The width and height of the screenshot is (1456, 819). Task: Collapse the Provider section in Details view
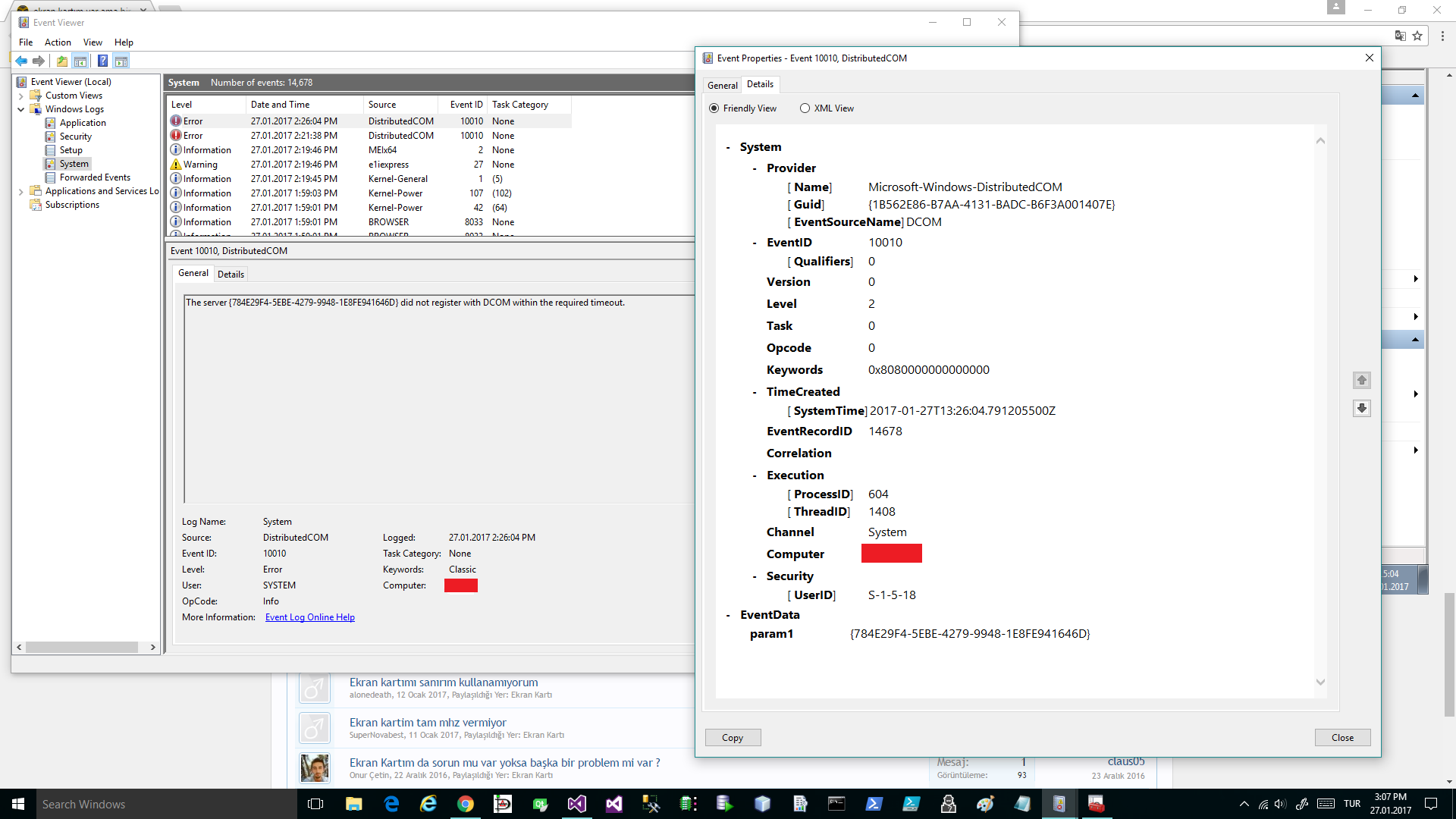pos(755,169)
